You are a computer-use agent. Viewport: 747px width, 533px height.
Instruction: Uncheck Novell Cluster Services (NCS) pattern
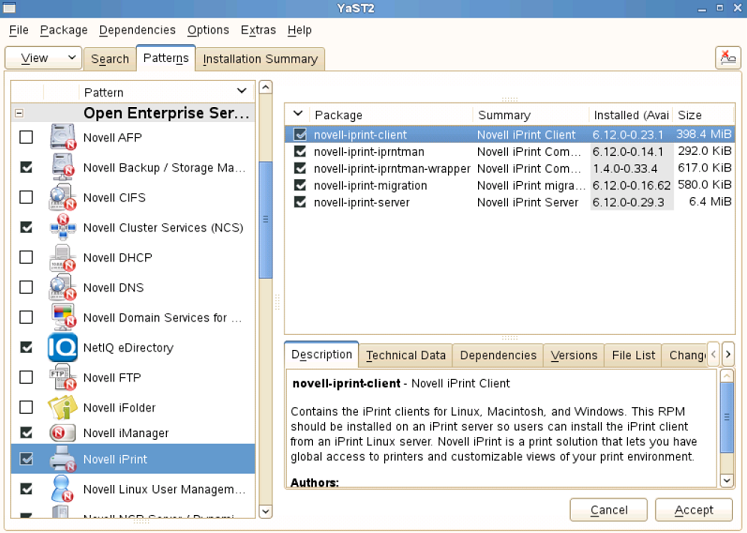coord(26,227)
